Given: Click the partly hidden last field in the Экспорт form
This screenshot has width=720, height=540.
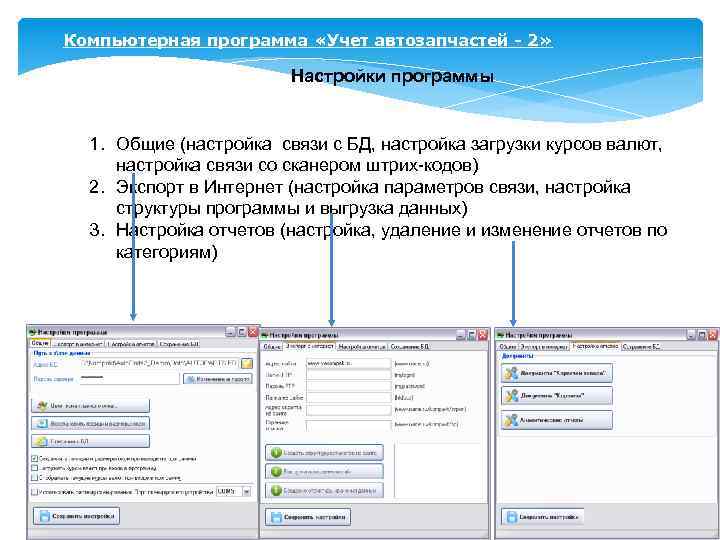Looking at the screenshot, I should (x=349, y=425).
